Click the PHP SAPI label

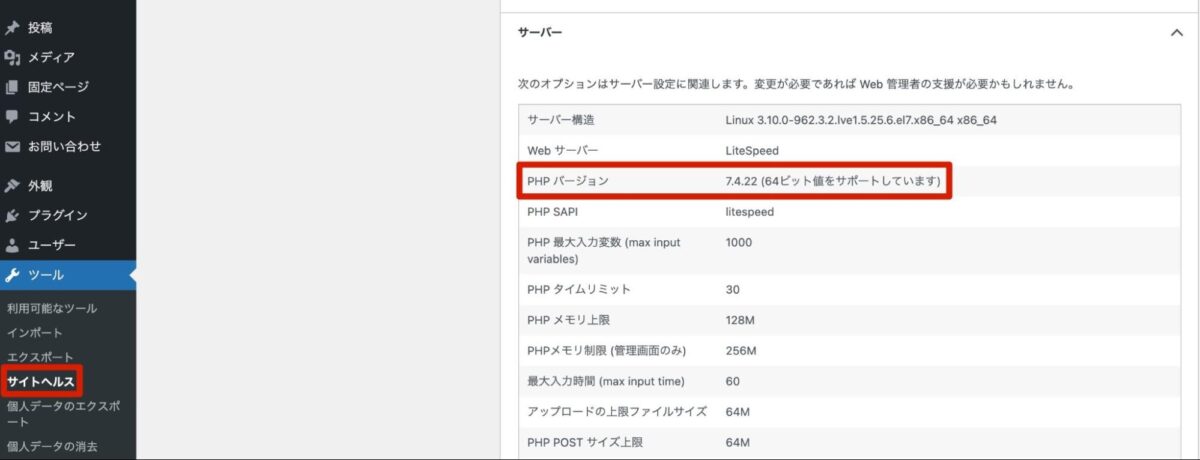pos(553,212)
